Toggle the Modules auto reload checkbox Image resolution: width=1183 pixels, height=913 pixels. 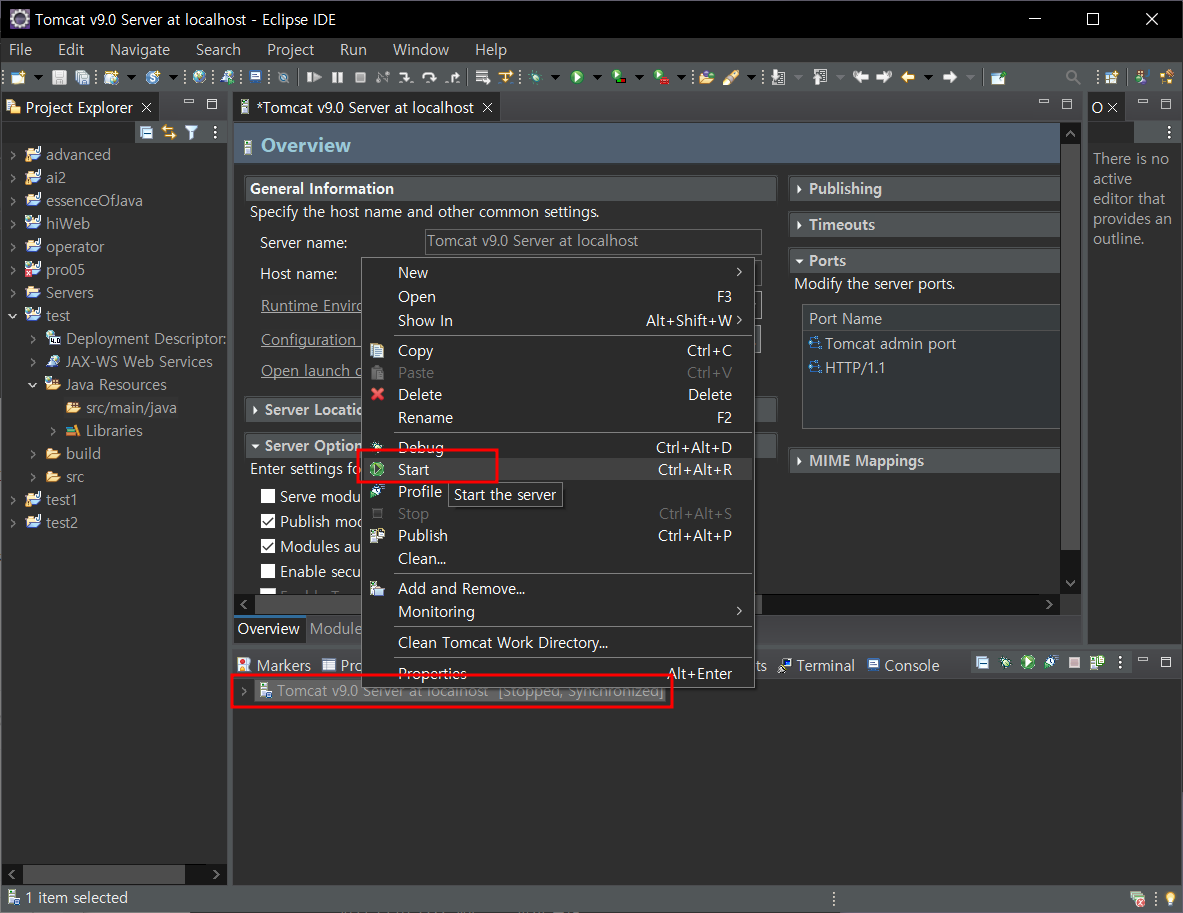click(268, 546)
